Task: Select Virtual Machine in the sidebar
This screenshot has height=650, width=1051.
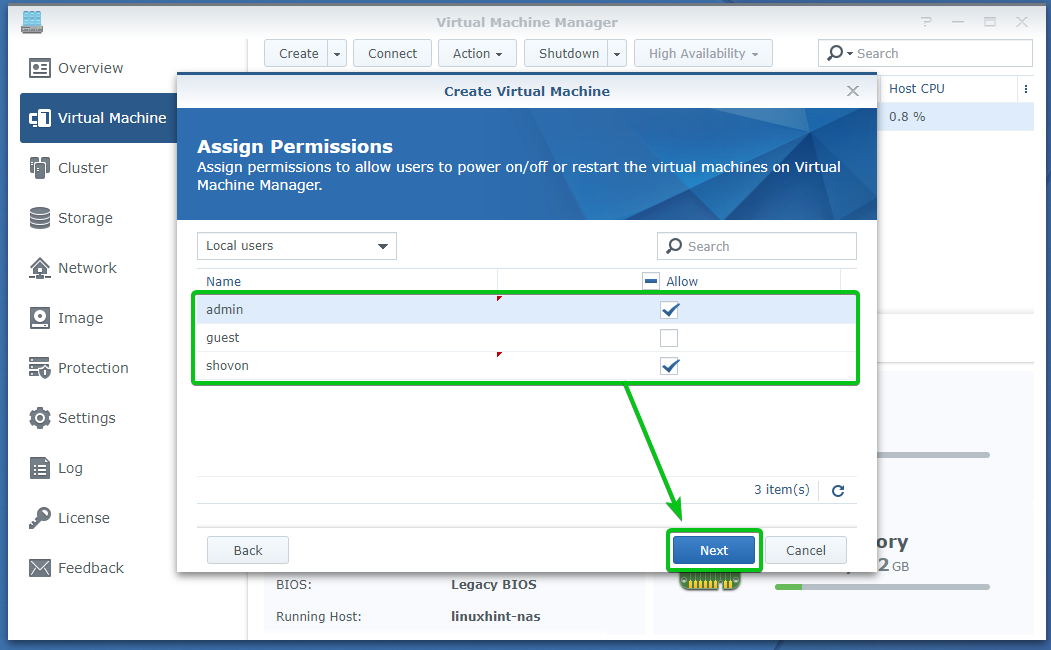Action: [99, 118]
